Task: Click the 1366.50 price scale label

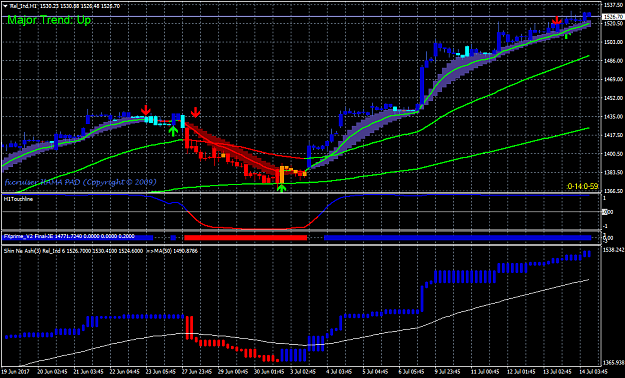Action: [x=613, y=191]
